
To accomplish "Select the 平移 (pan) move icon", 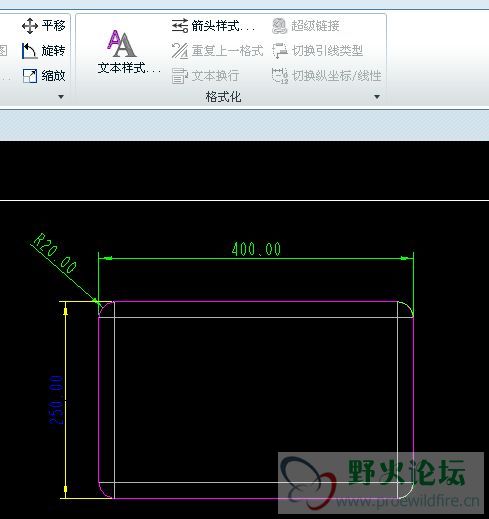I will pos(30,26).
